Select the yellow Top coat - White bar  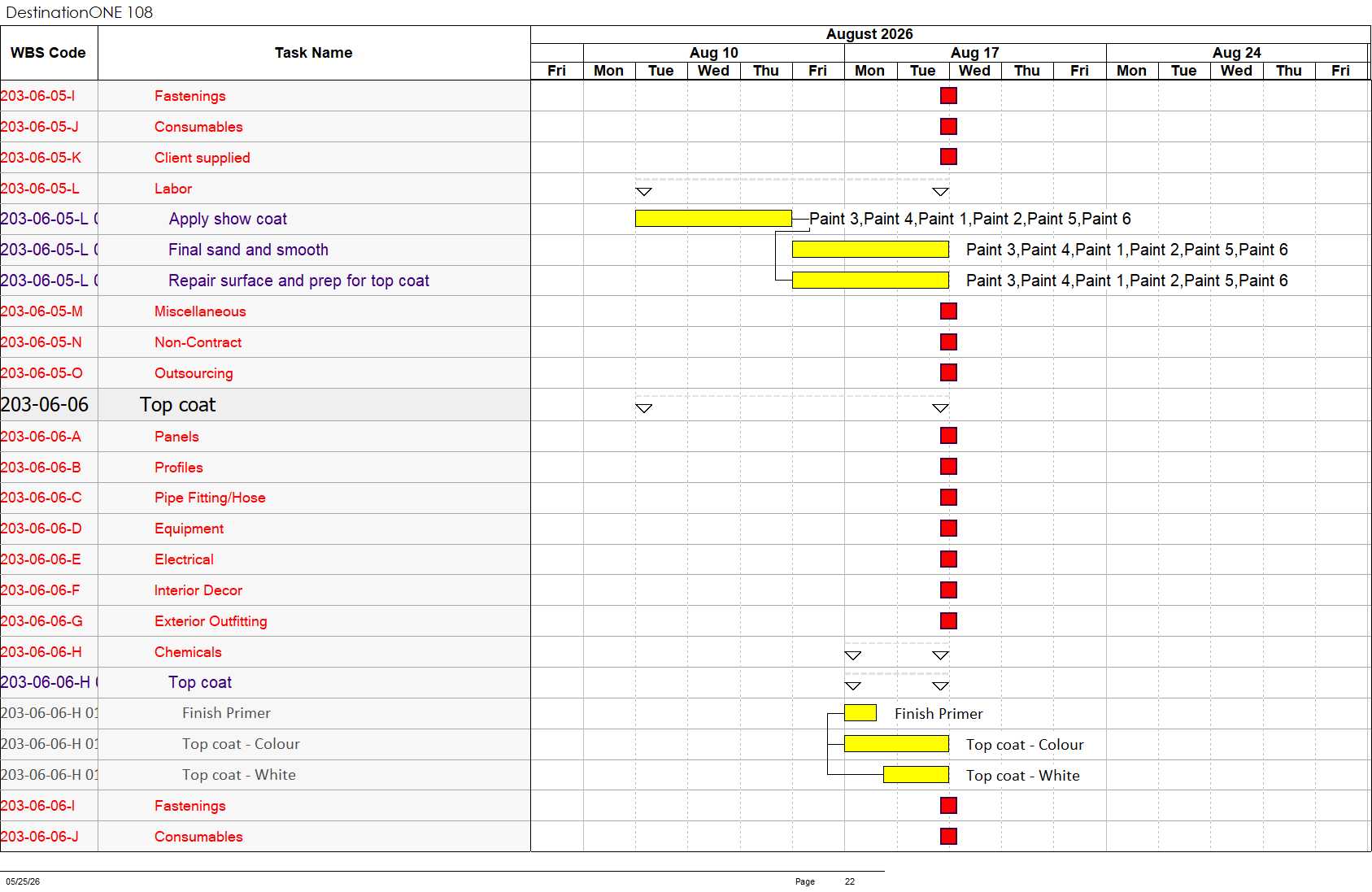916,775
